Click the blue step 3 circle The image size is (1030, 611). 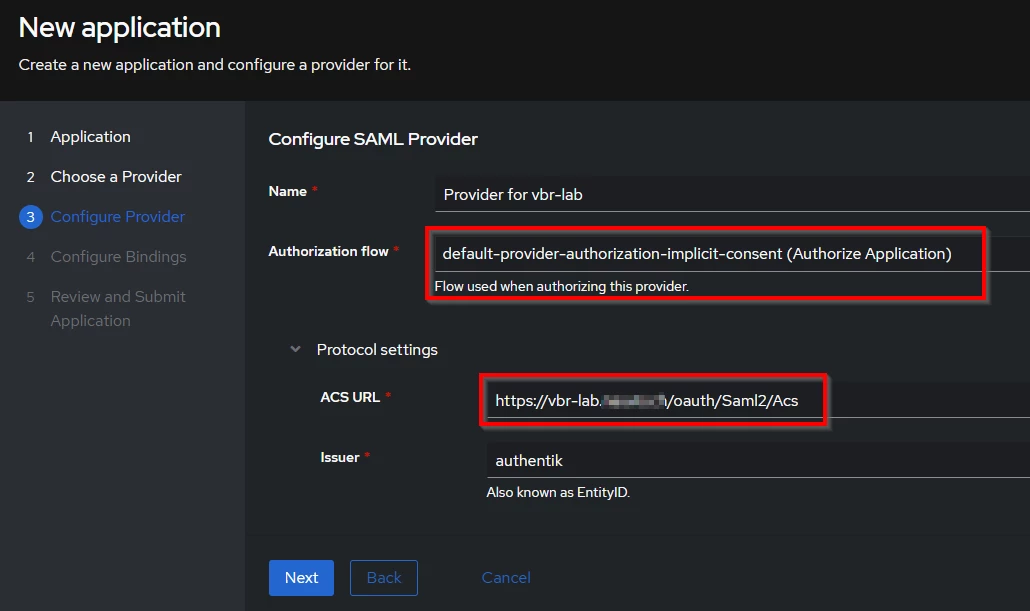click(31, 217)
